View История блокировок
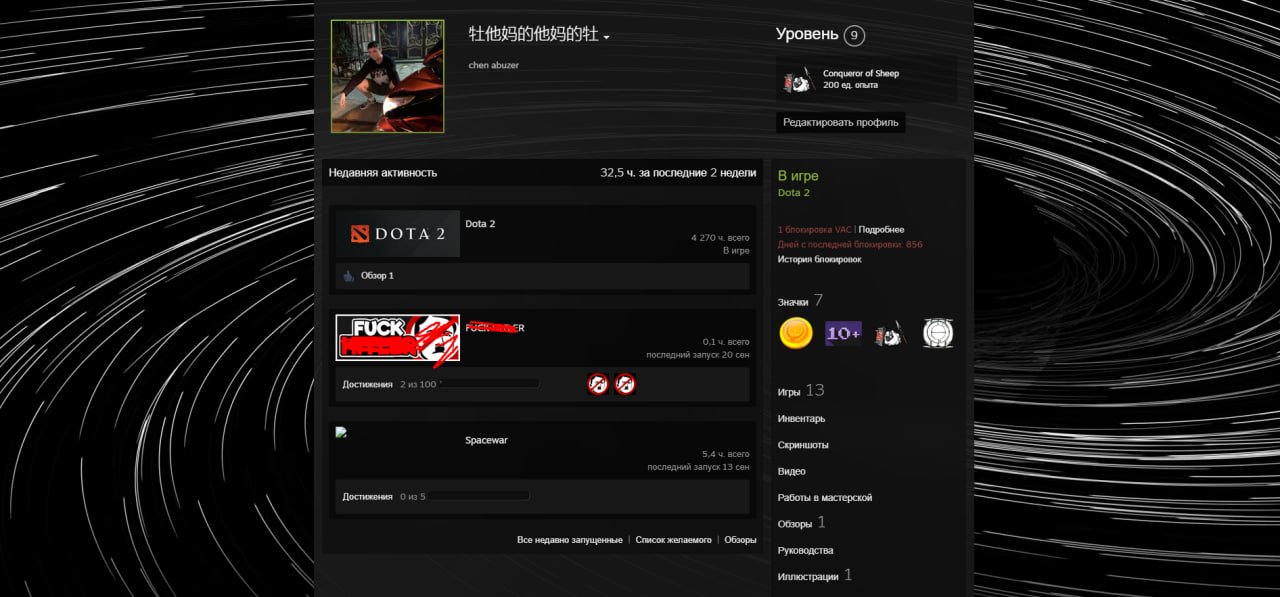The height and width of the screenshot is (597, 1280). 819,259
